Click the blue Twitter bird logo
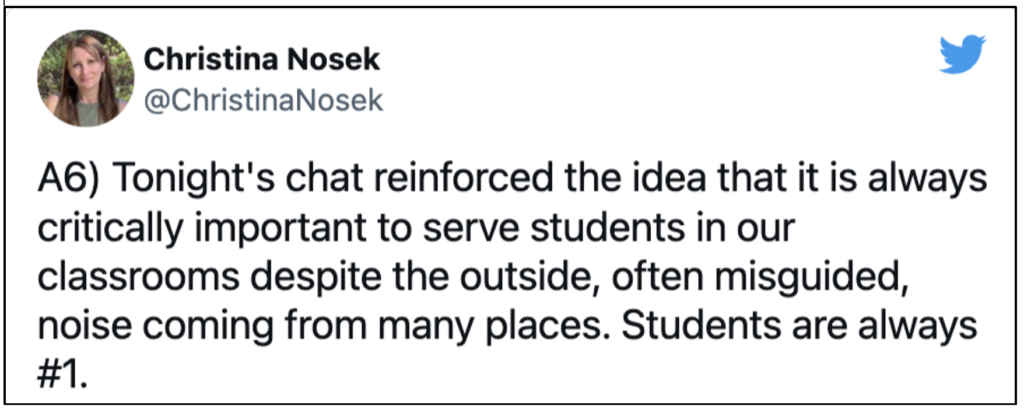This screenshot has height=419, width=1024. [961, 54]
